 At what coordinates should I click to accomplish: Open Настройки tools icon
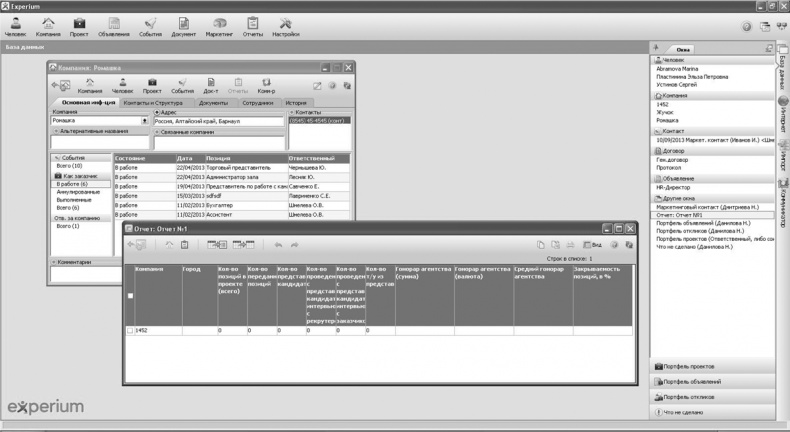click(x=285, y=25)
